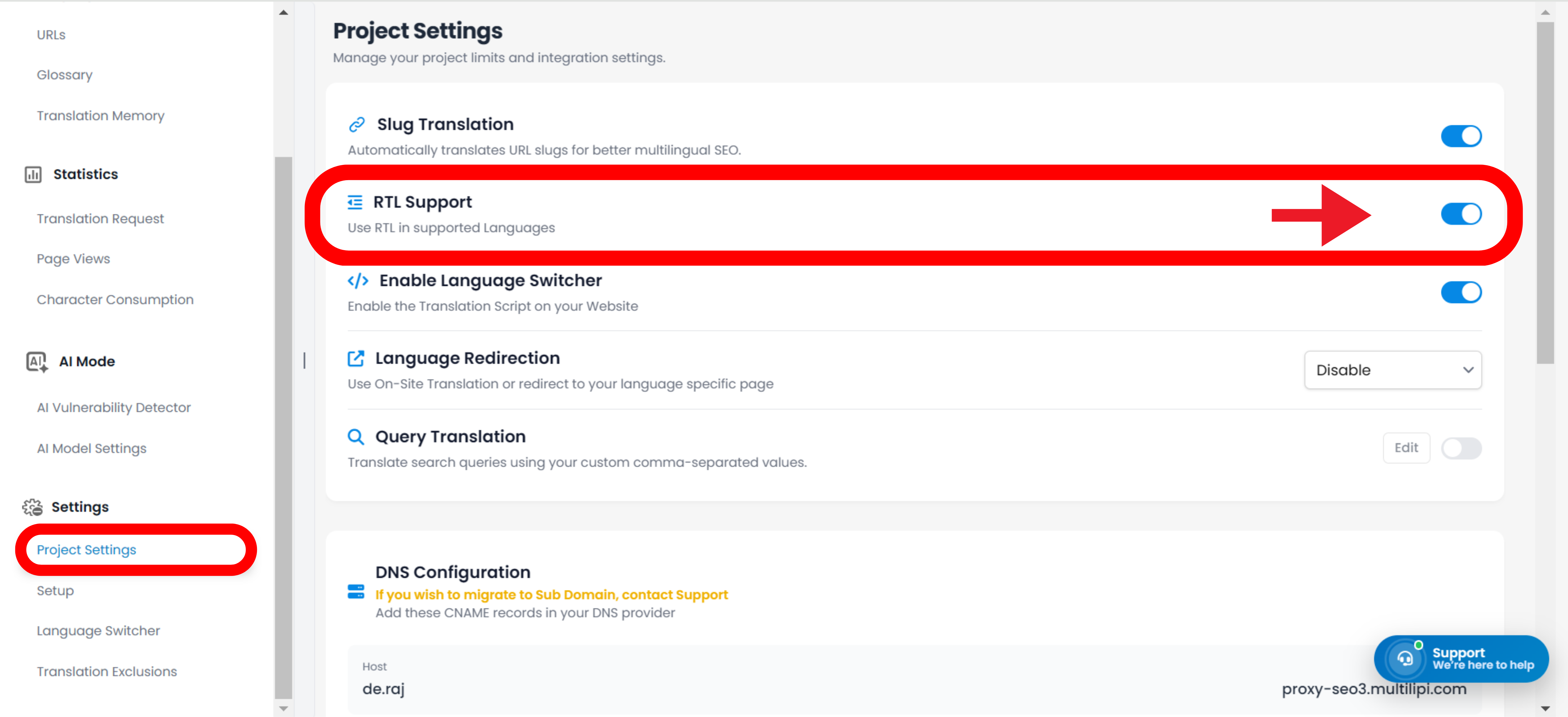Screen dimensions: 1568x717
Task: Click the Statistics section heading
Action: point(86,175)
